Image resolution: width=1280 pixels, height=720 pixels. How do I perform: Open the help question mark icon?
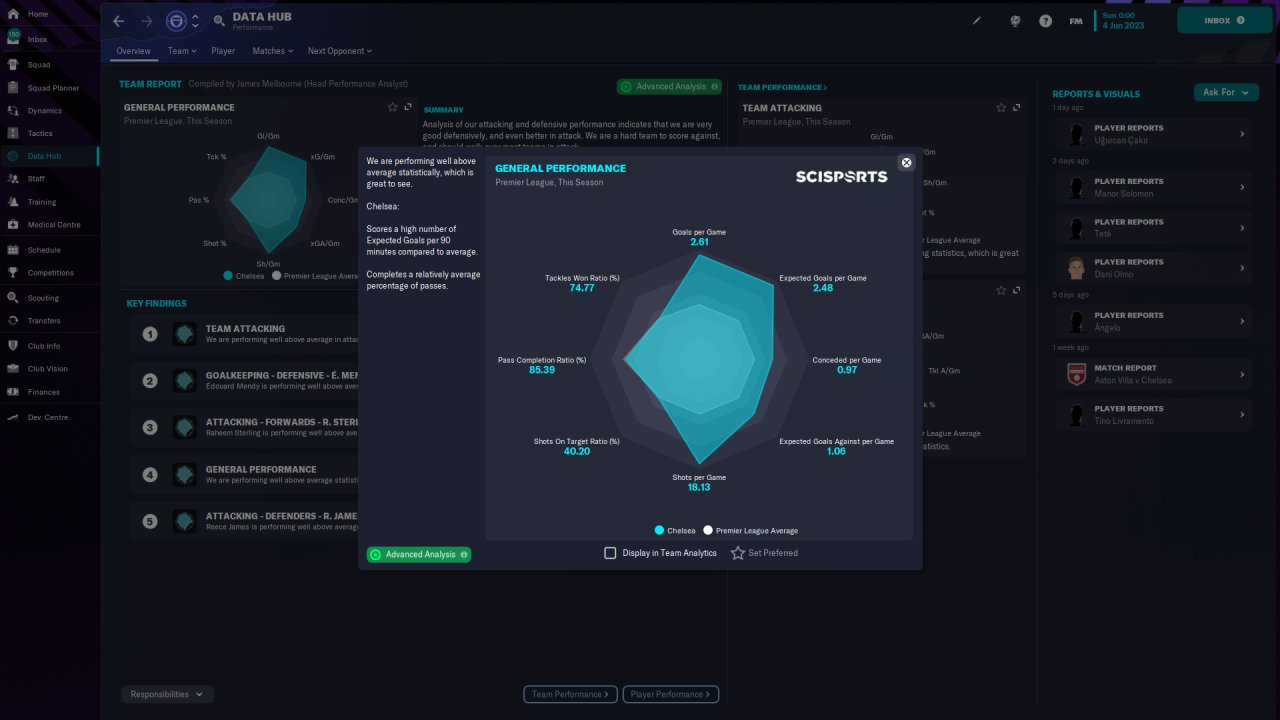tap(1045, 20)
